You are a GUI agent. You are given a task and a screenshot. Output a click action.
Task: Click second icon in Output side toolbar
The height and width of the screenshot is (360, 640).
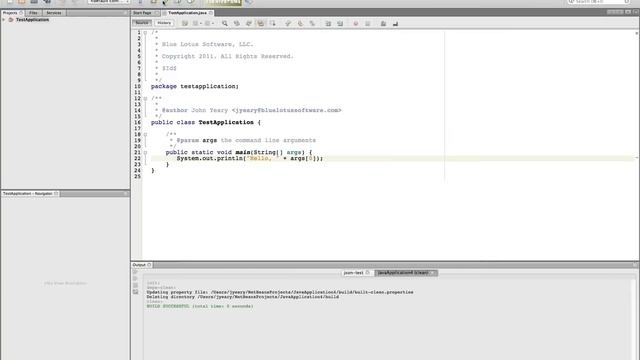(x=136, y=278)
